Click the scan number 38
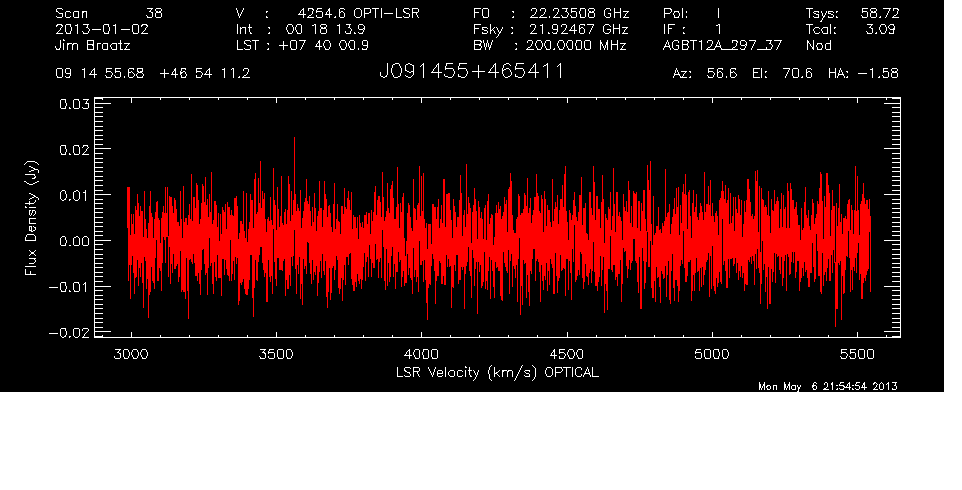Image resolution: width=962 pixels, height=490 pixels. (x=154, y=13)
